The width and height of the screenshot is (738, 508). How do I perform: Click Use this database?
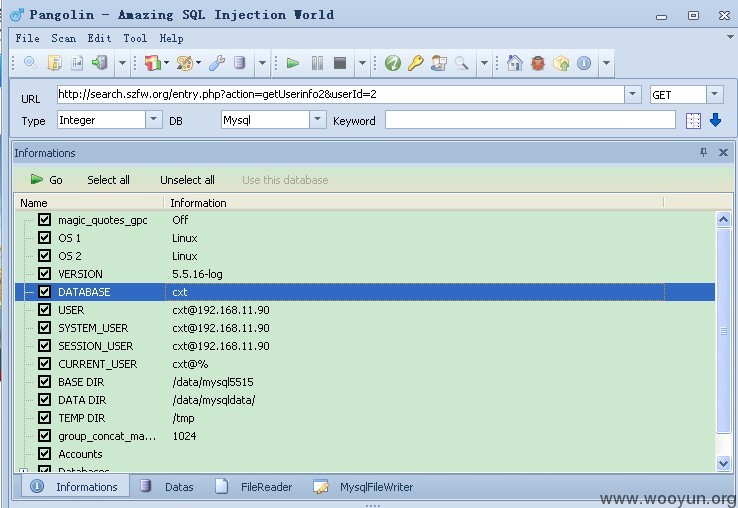click(x=285, y=180)
